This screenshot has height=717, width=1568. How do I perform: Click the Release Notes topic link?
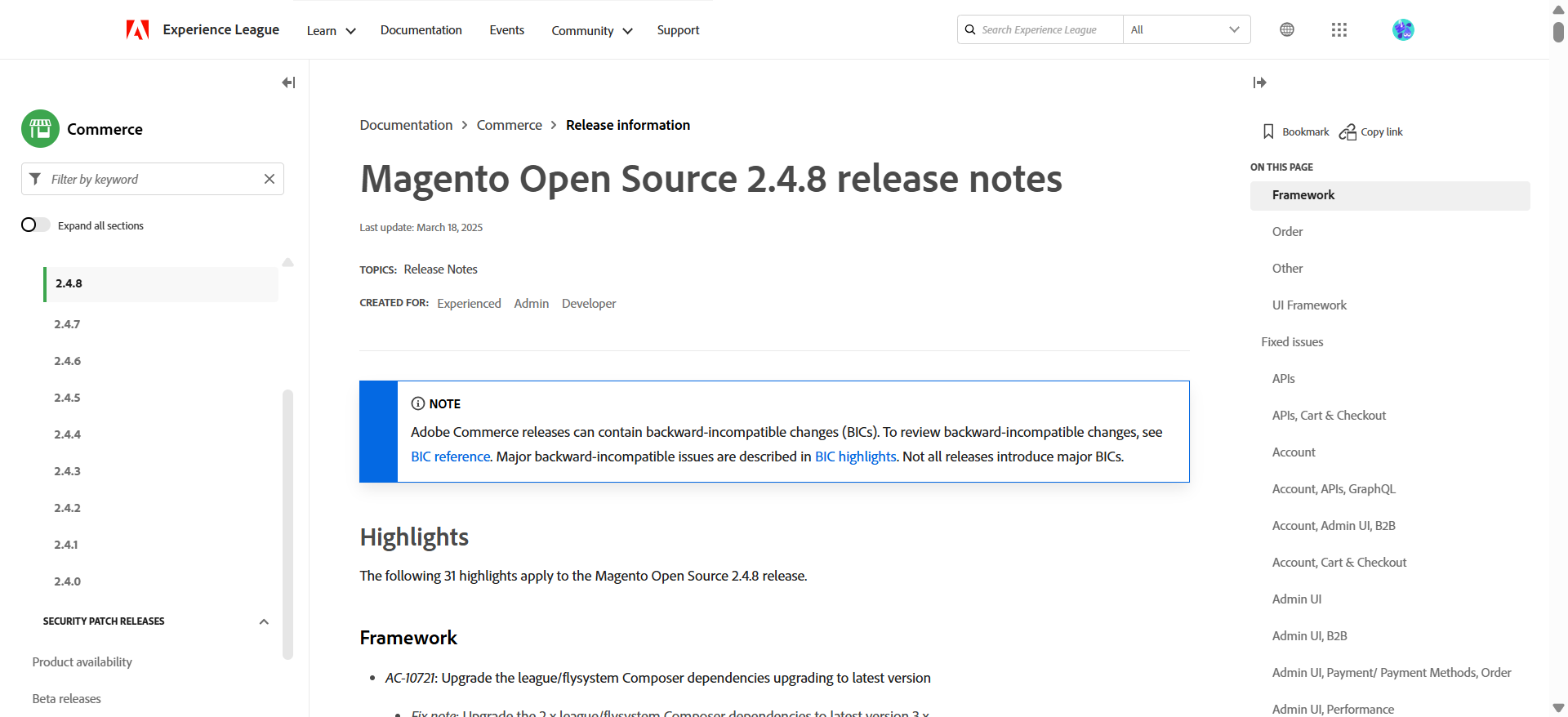tap(440, 269)
